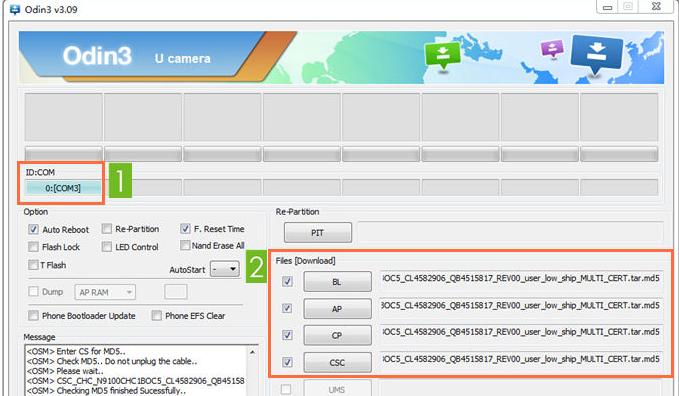This screenshot has height=396, width=679.
Task: Select the 0:[COM3] port indicator
Action: [63, 188]
